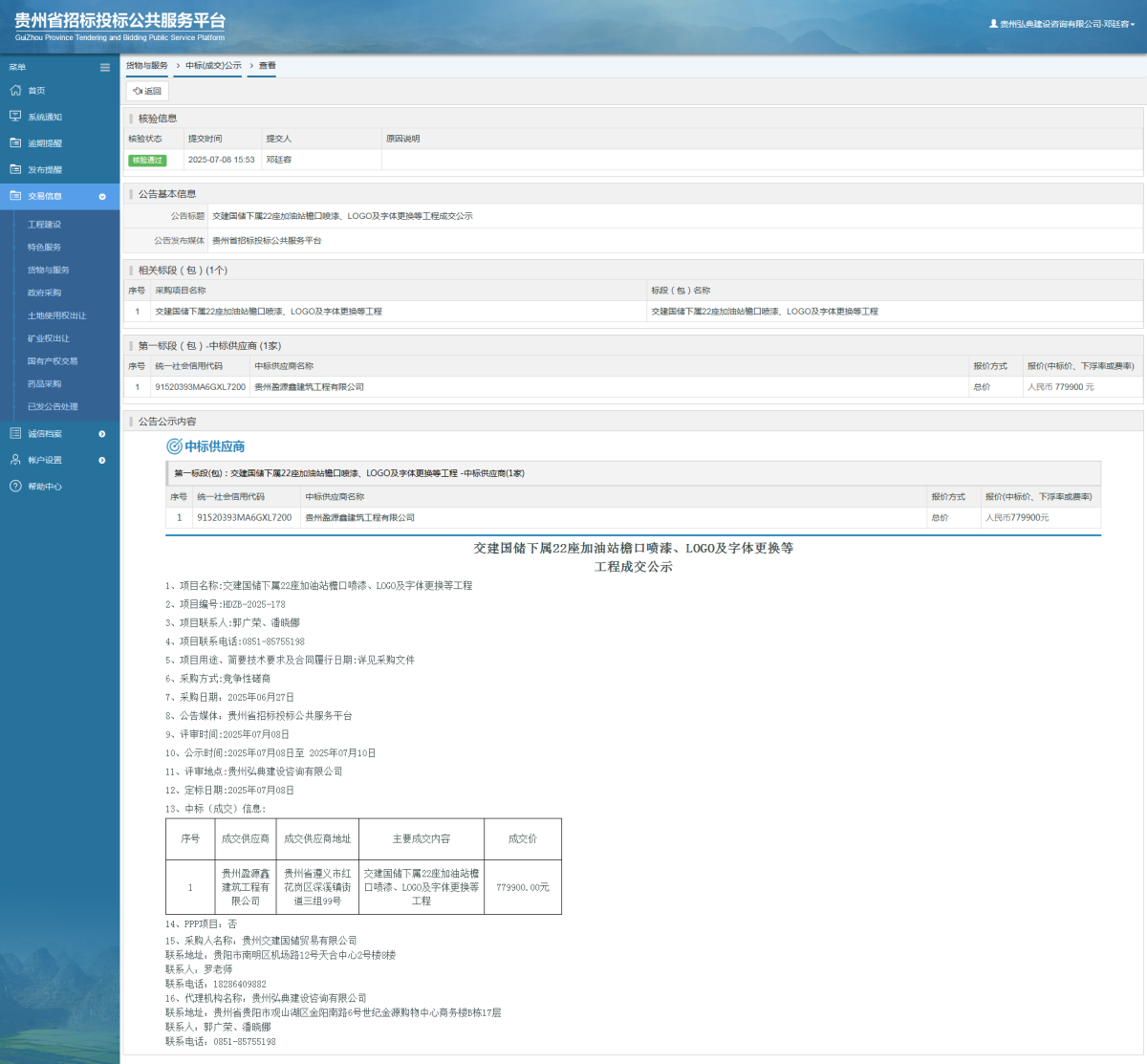
Task: Select 国有产权交易 submenu item
Action: 53,361
